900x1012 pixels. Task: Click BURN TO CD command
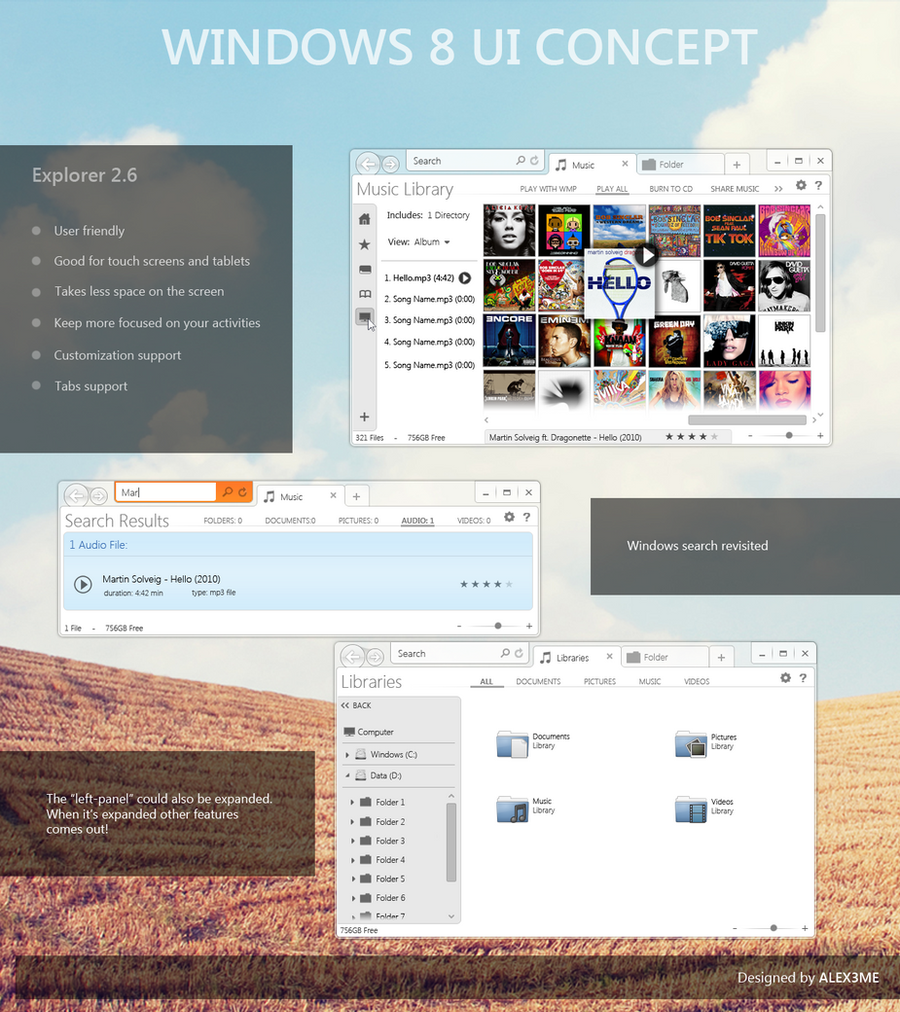pos(671,189)
